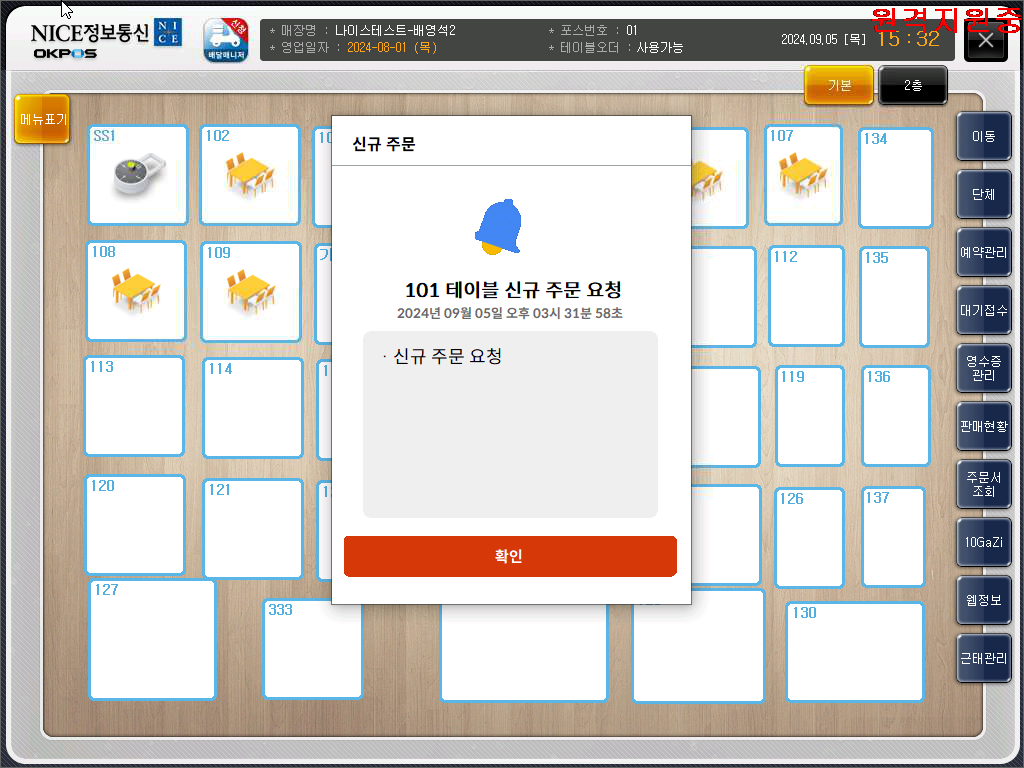Open table 107 with dining set icon
This screenshot has height=768, width=1024.
(x=804, y=175)
